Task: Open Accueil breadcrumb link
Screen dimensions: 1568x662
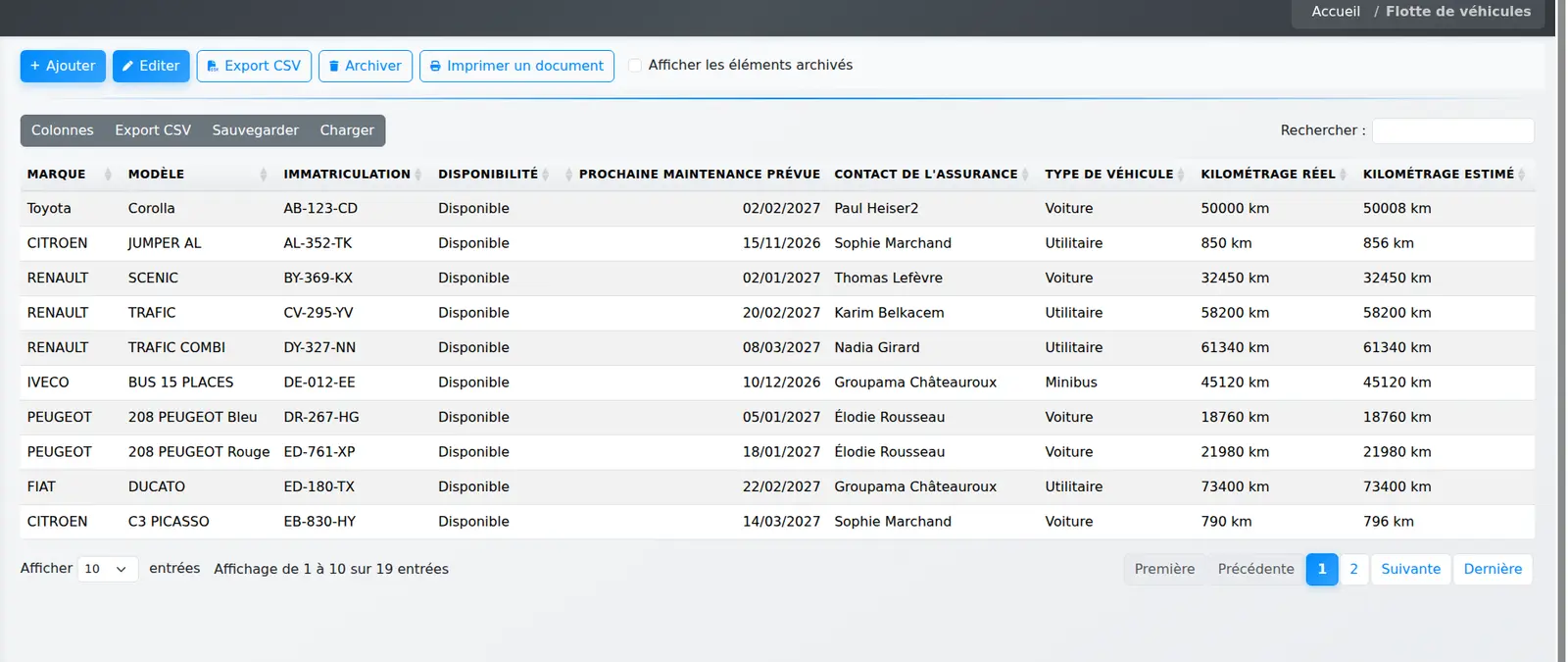Action: [x=1336, y=12]
